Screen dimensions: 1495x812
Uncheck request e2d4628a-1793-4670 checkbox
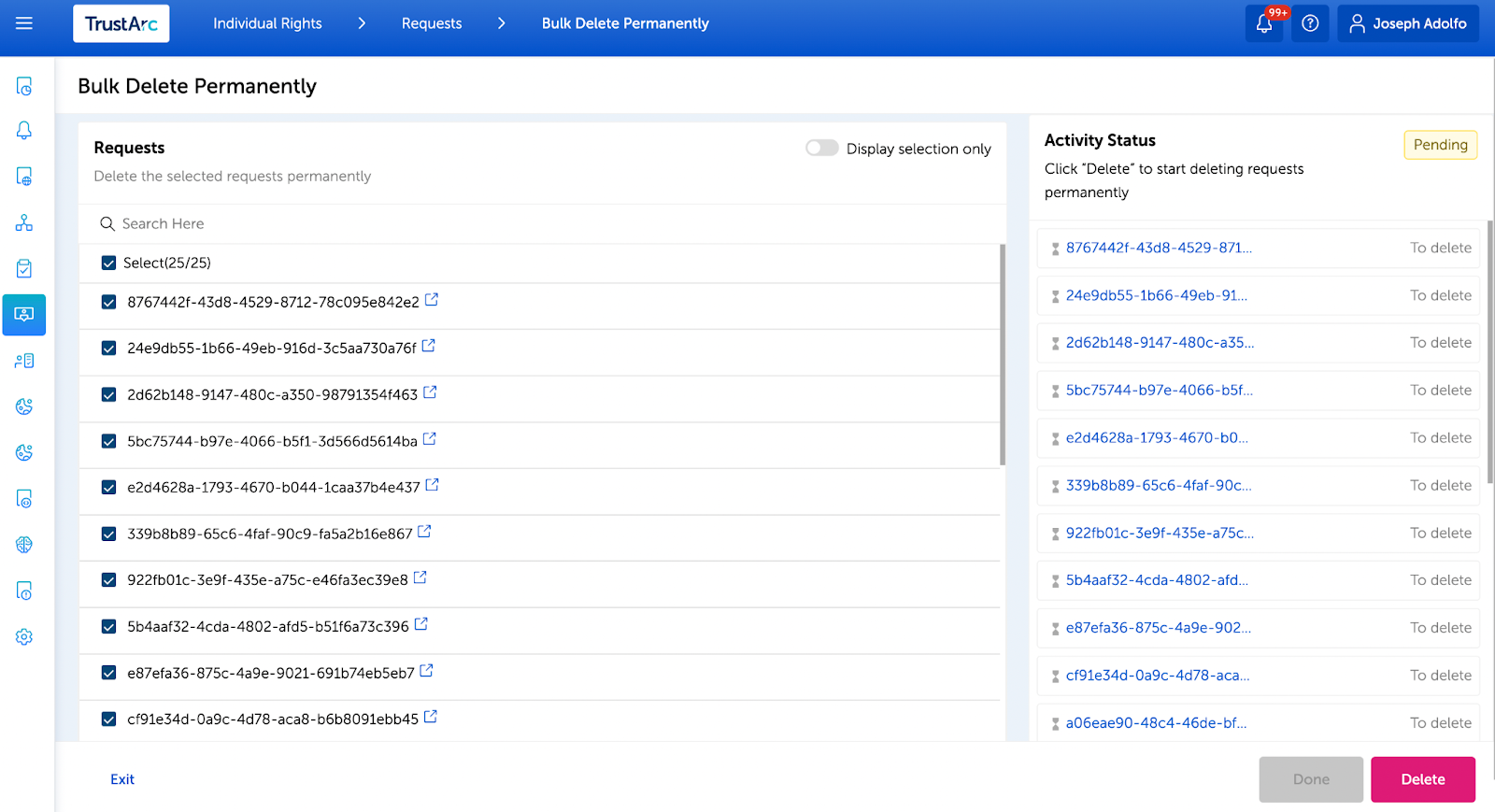click(x=108, y=487)
